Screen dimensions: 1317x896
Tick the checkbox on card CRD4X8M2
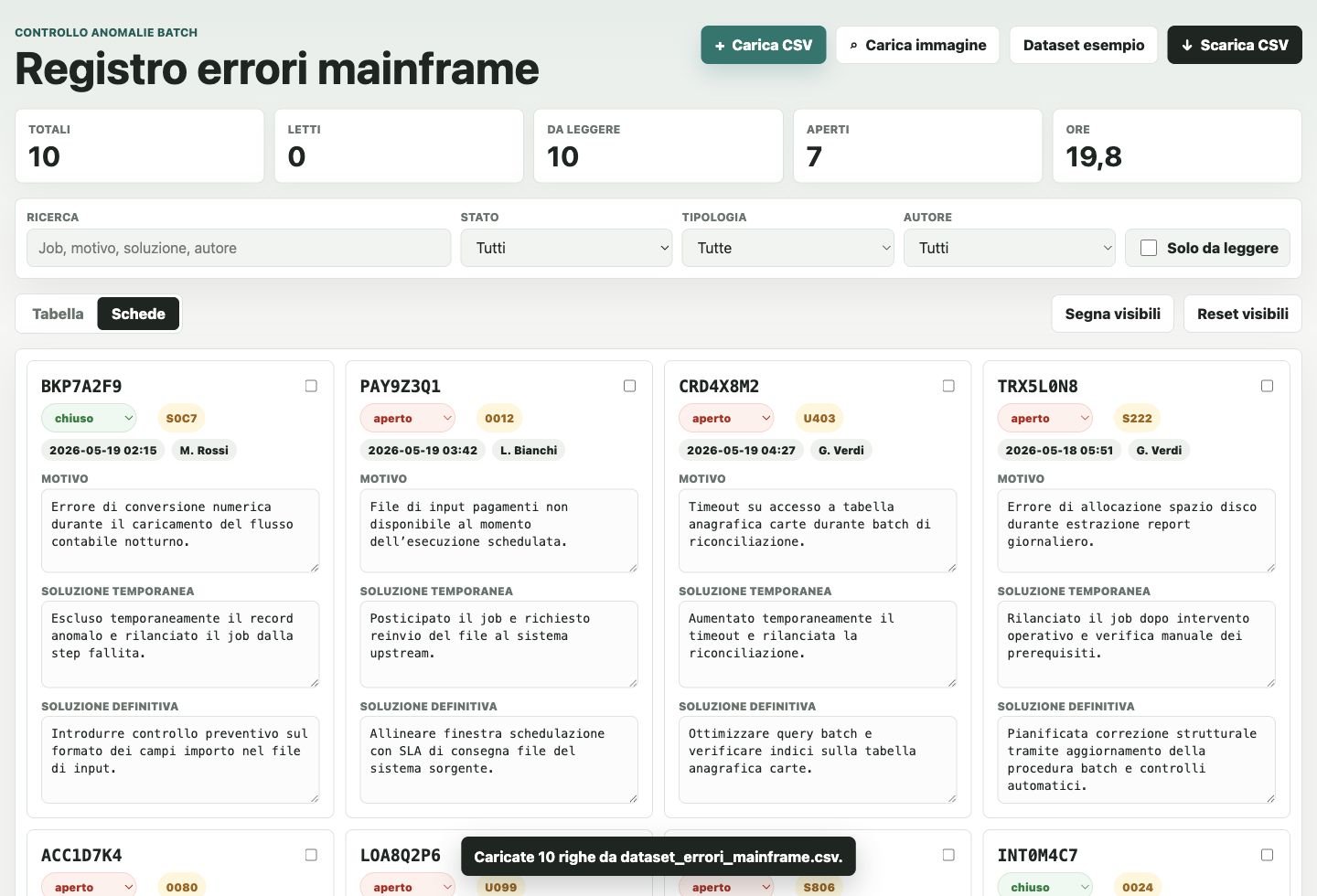948,386
